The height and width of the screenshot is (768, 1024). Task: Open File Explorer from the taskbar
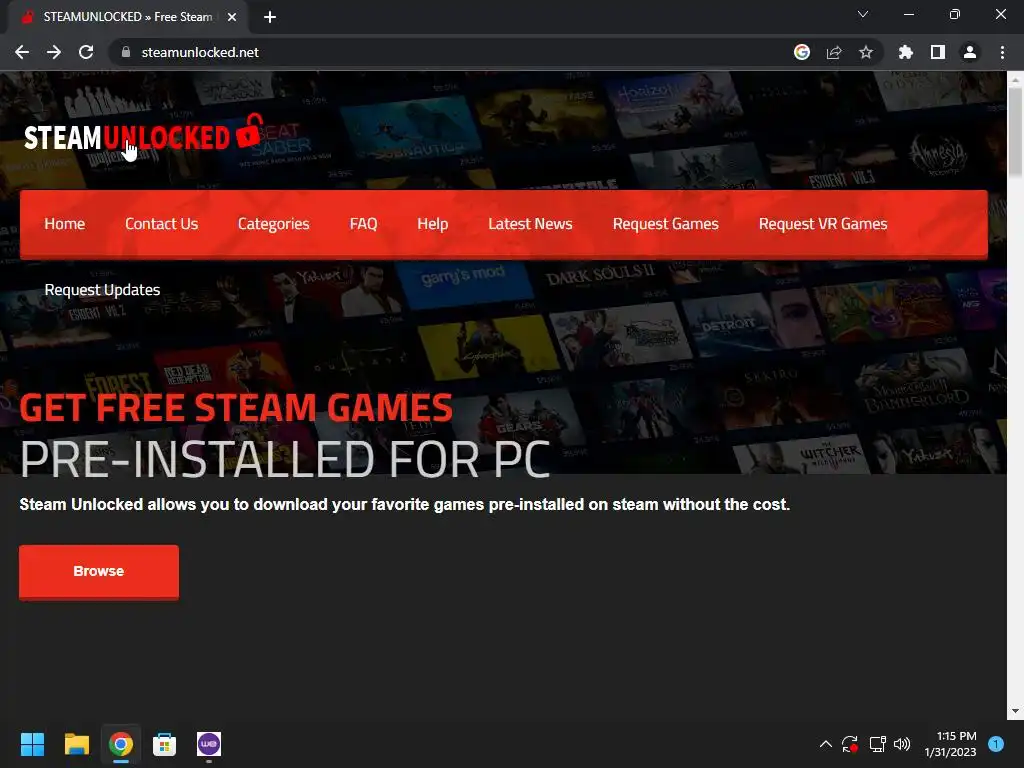tap(76, 744)
